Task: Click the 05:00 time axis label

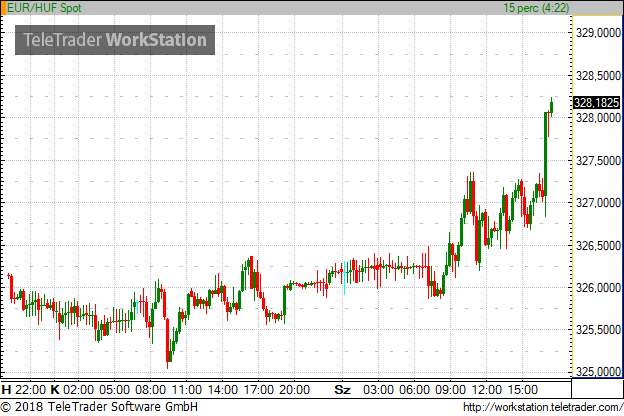Action: [x=114, y=389]
